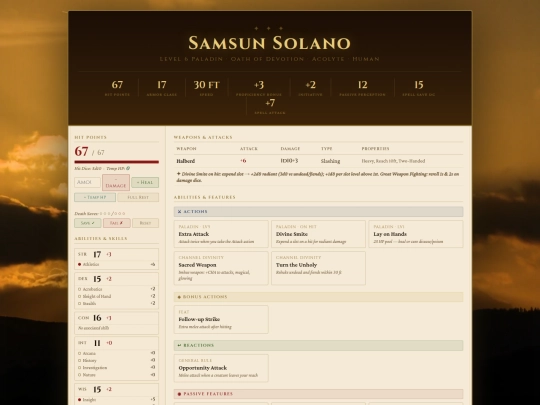Click the Halberd damage value 1d10+3
The width and height of the screenshot is (540, 405).
pos(289,161)
